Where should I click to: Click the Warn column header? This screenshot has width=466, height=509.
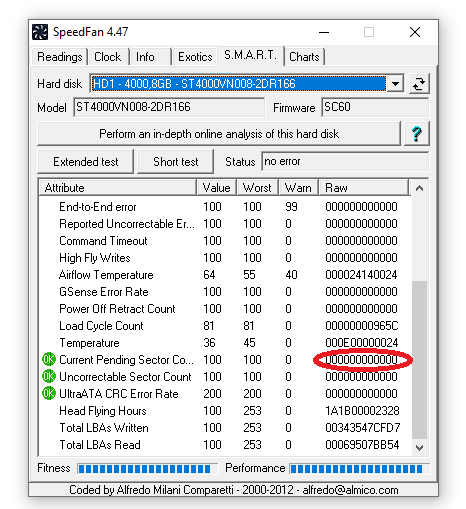298,188
